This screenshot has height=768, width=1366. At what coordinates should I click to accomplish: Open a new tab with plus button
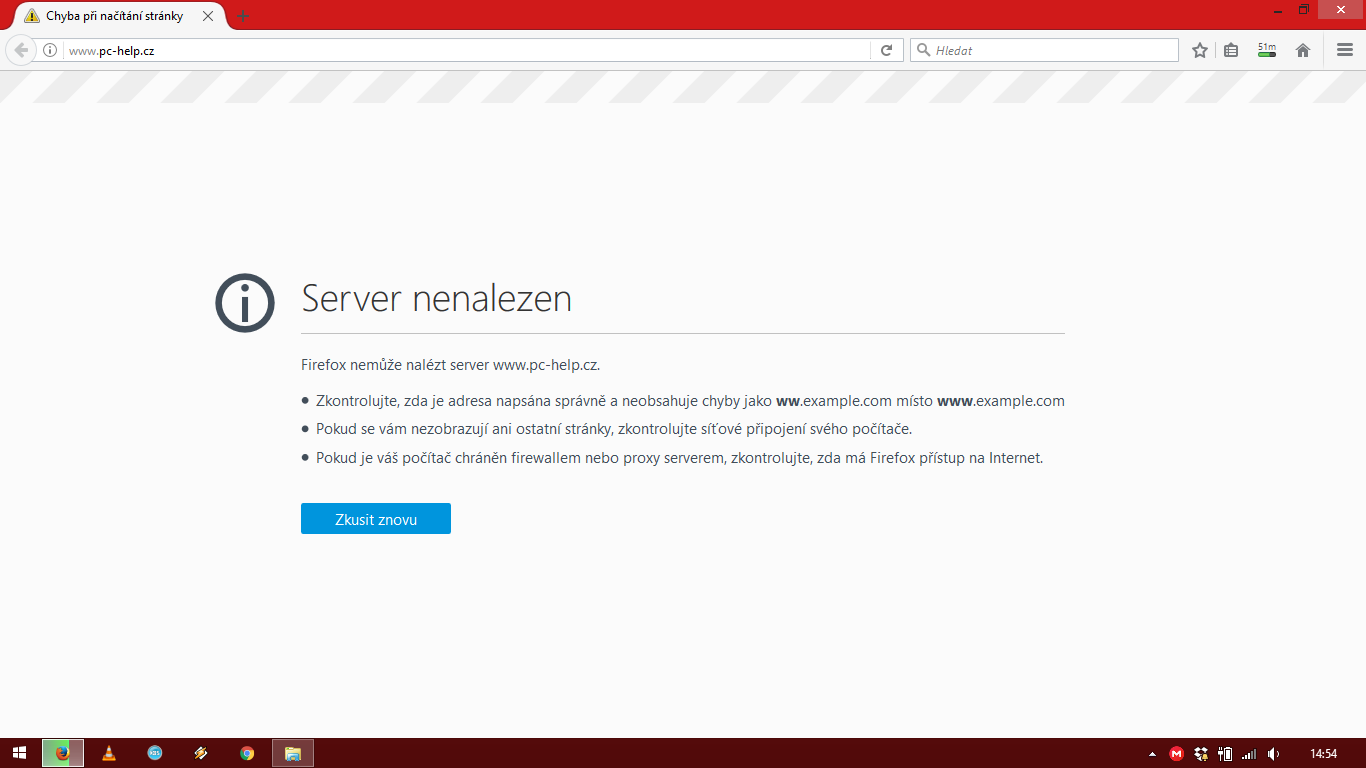pyautogui.click(x=243, y=16)
